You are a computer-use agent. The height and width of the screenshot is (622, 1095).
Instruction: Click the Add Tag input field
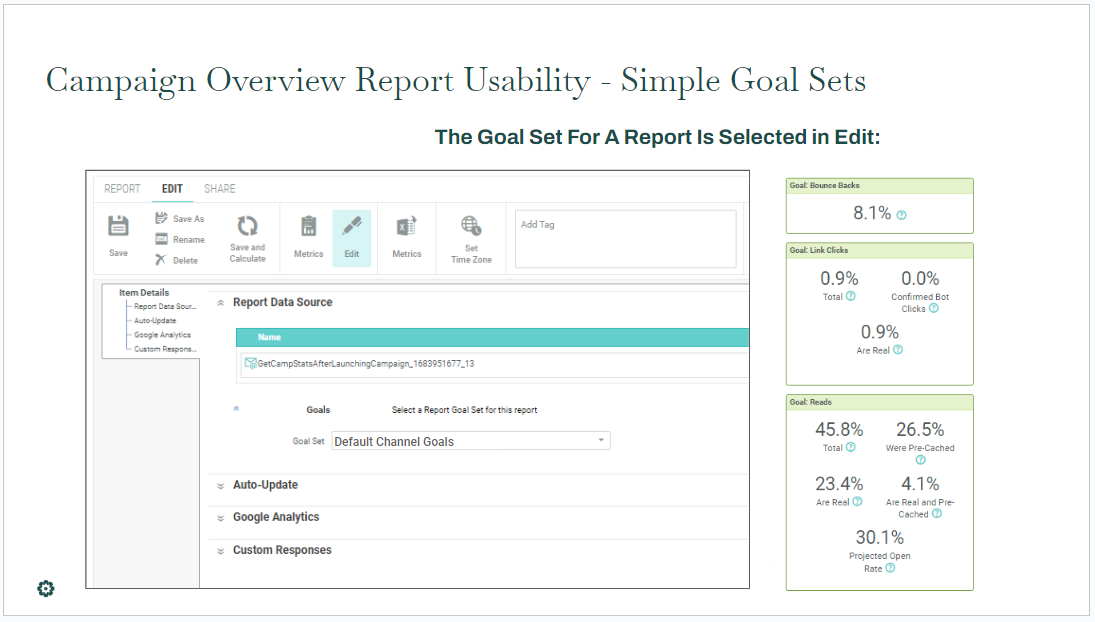pyautogui.click(x=625, y=239)
